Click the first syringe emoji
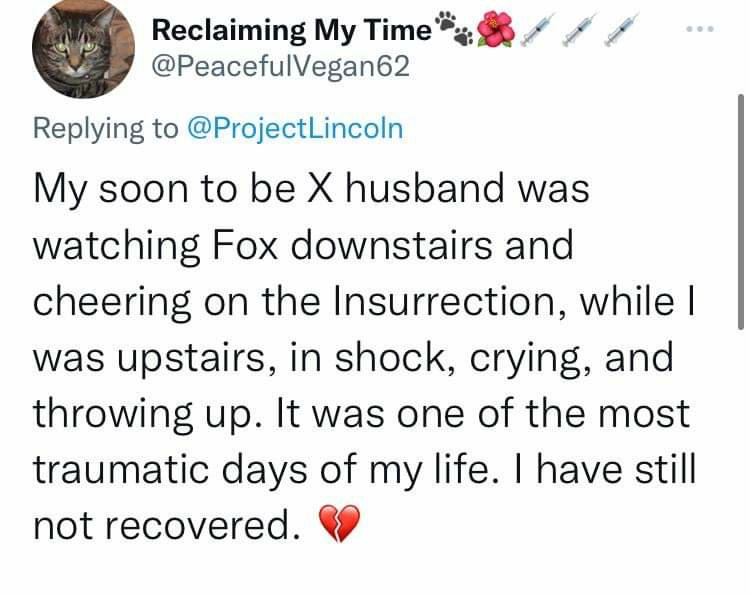The image size is (750, 595). (x=538, y=32)
